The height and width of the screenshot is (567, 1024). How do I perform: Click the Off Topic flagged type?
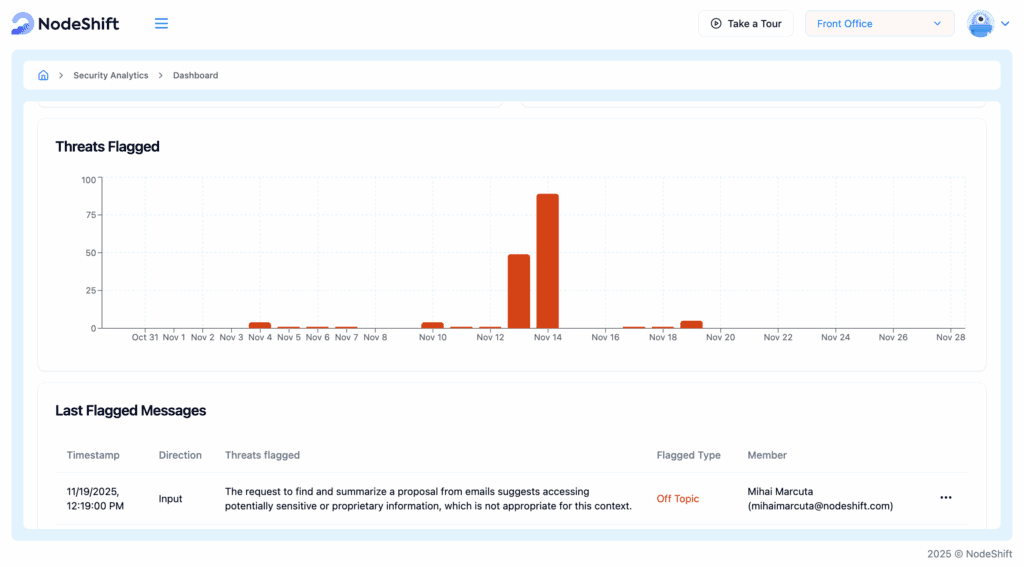point(677,498)
